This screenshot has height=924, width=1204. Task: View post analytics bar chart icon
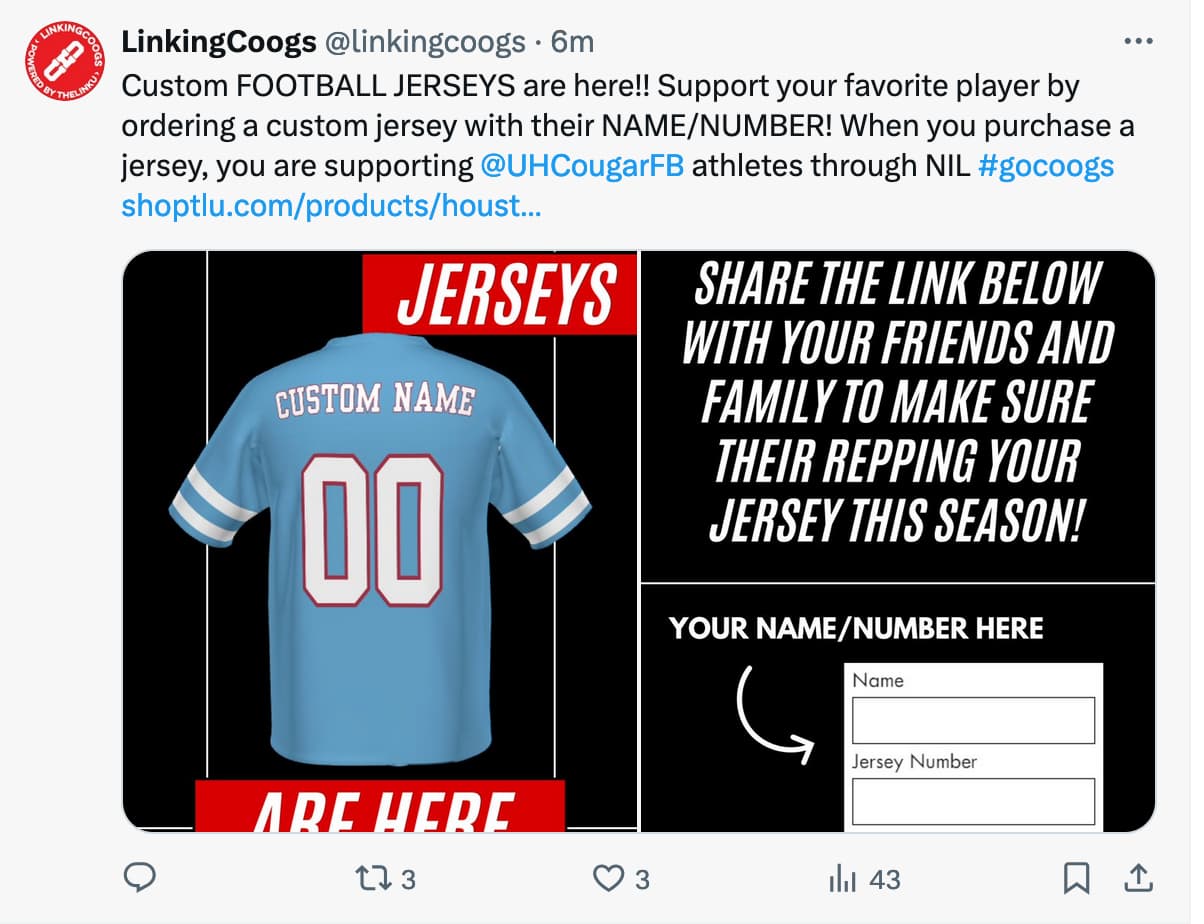coord(842,878)
